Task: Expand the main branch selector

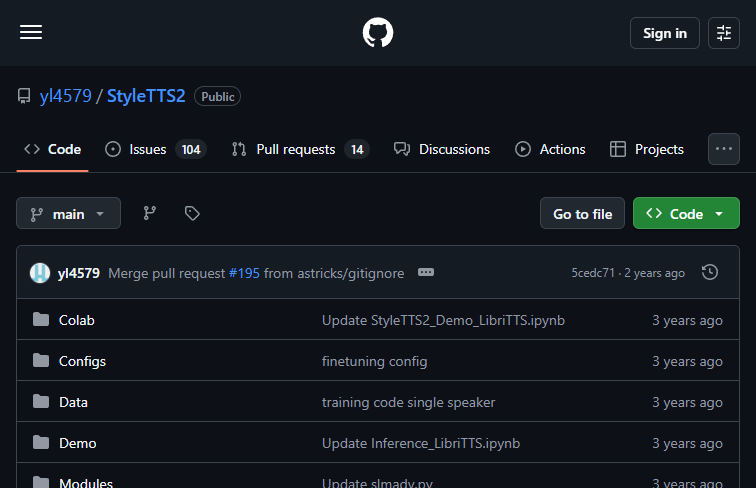Action: 68,213
